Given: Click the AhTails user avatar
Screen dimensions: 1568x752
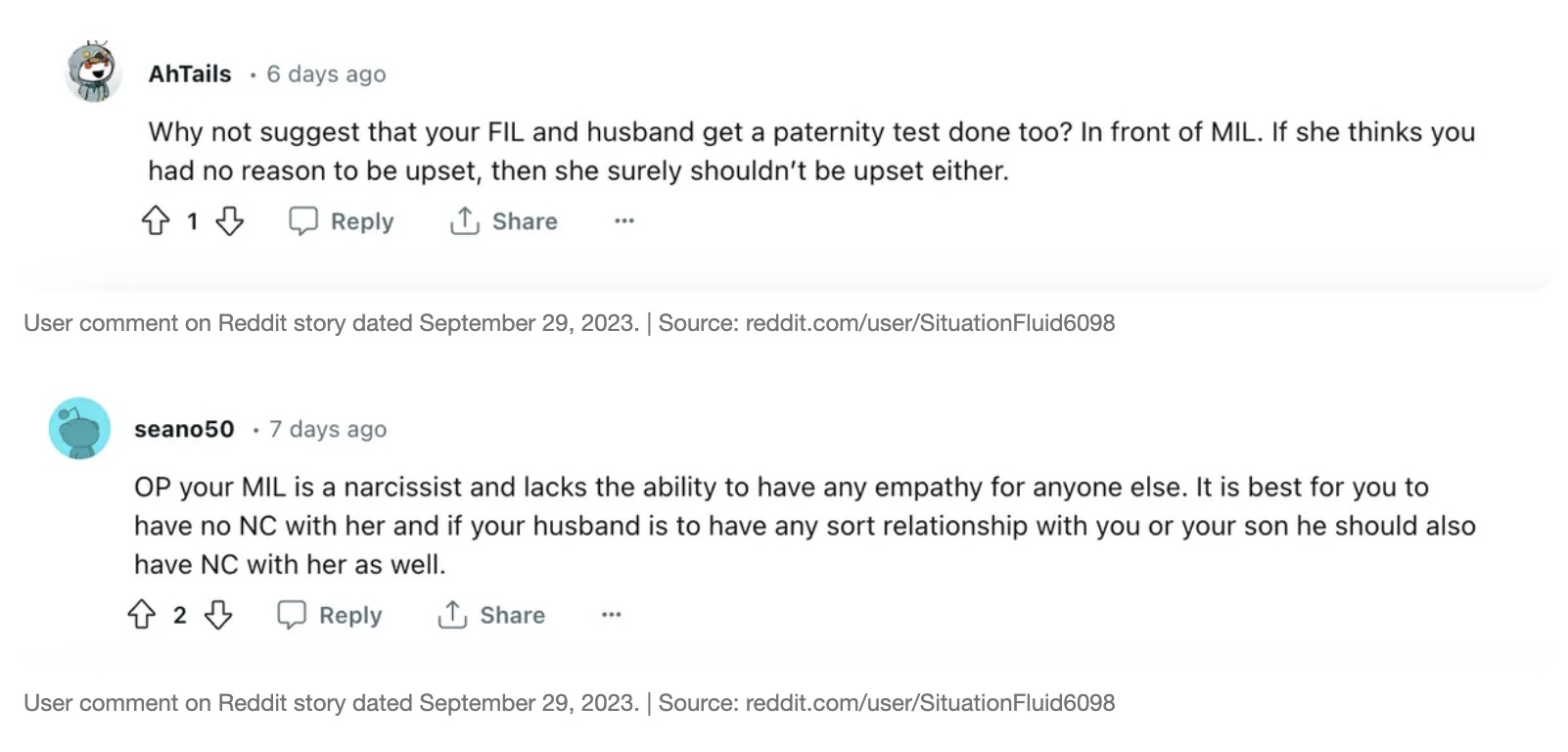Looking at the screenshot, I should coord(93,72).
